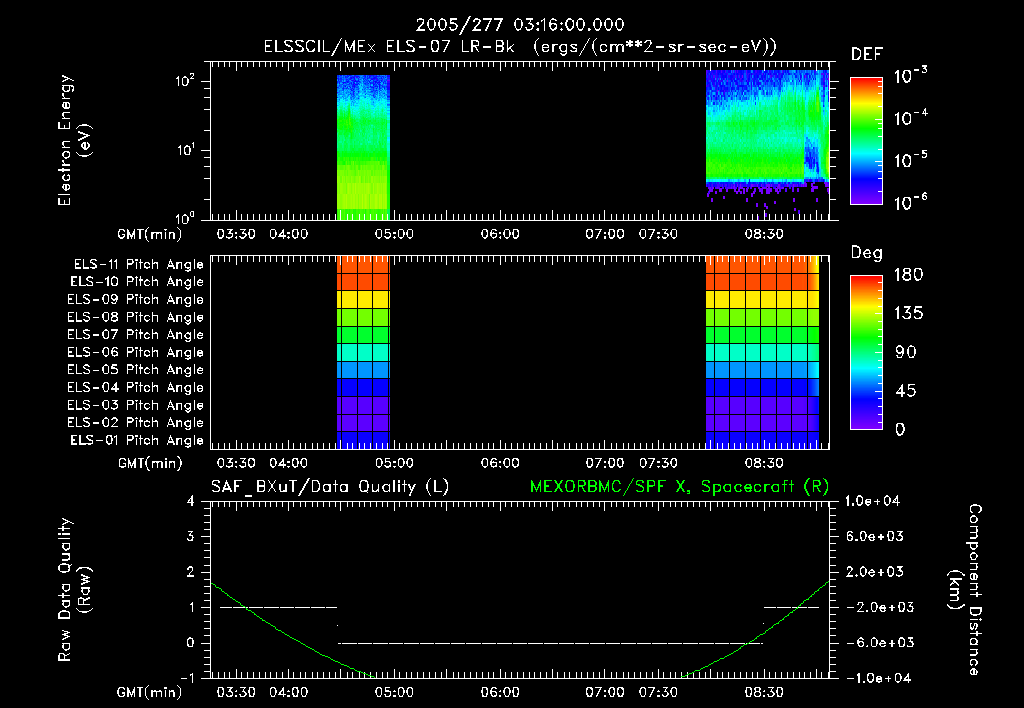
Task: Click the electron spectrogram data near 05:00
Action: pos(363,147)
